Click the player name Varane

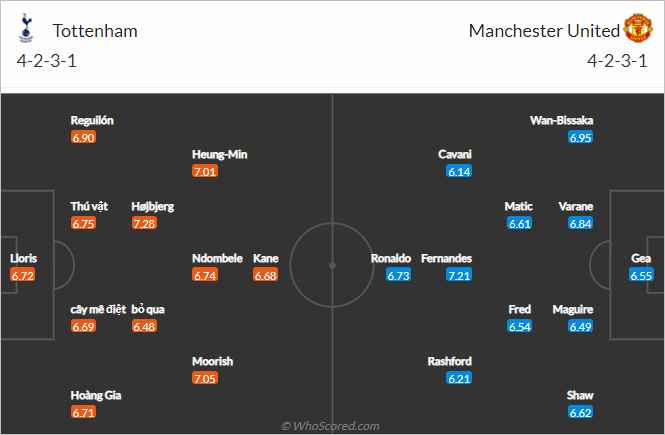click(576, 206)
